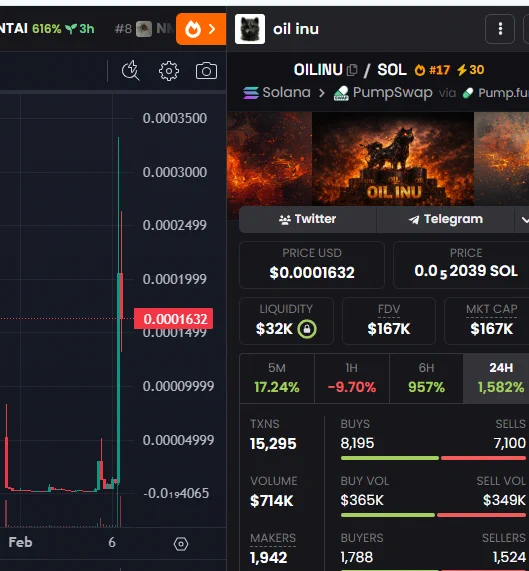Select the 6H timeframe tab
The image size is (529, 571).
tap(426, 378)
